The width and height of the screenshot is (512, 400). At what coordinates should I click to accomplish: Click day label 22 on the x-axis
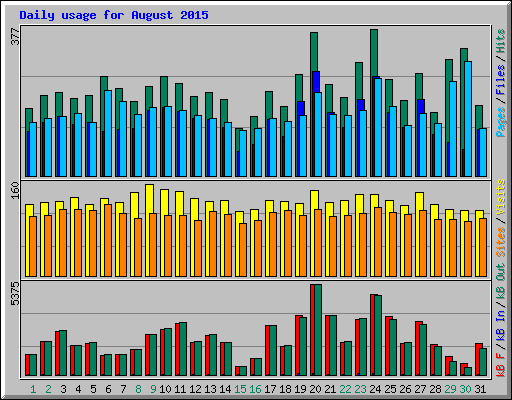[345, 389]
